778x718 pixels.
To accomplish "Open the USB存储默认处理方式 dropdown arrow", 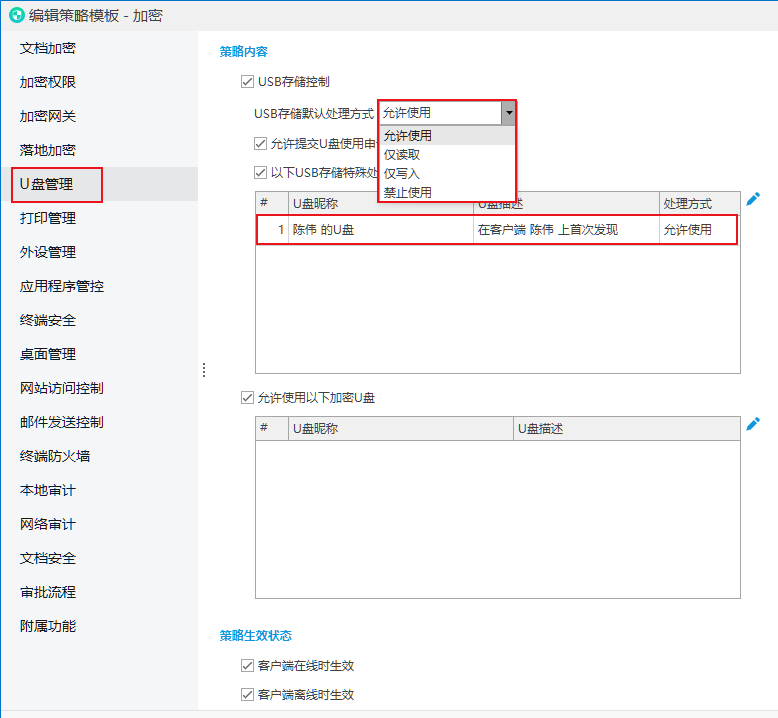I will pyautogui.click(x=509, y=113).
